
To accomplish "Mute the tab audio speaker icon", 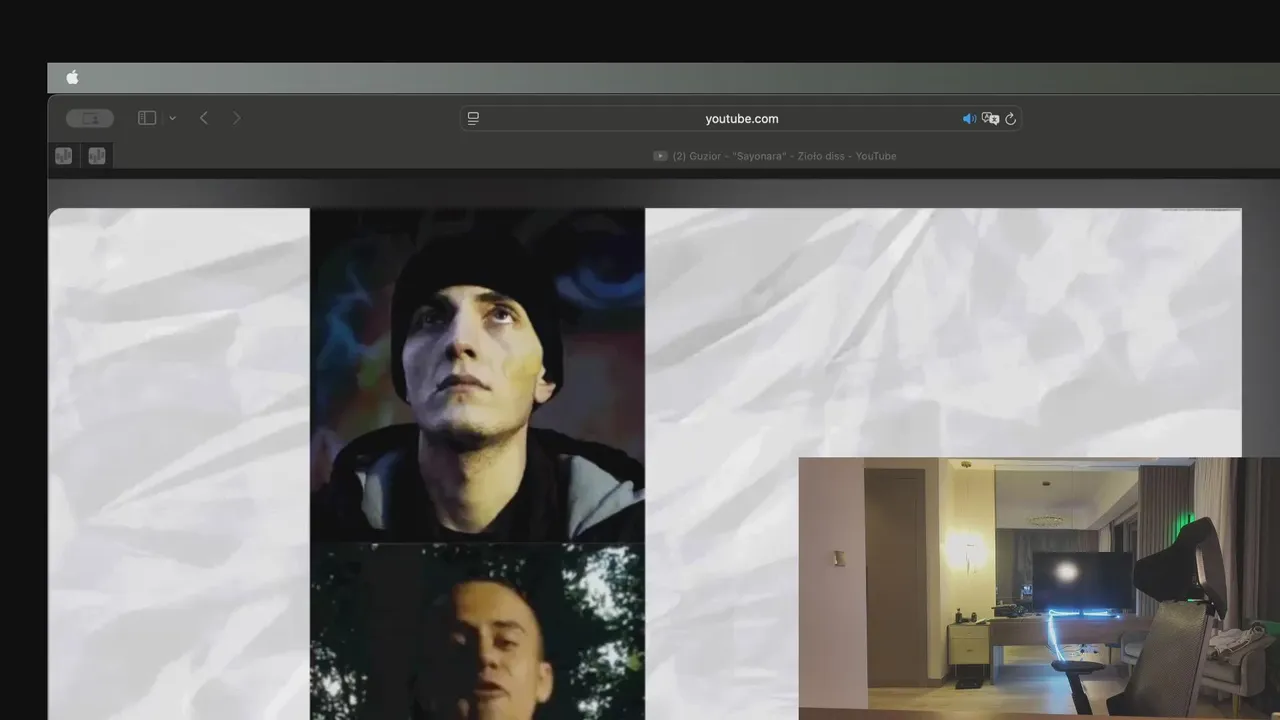I will 969,118.
